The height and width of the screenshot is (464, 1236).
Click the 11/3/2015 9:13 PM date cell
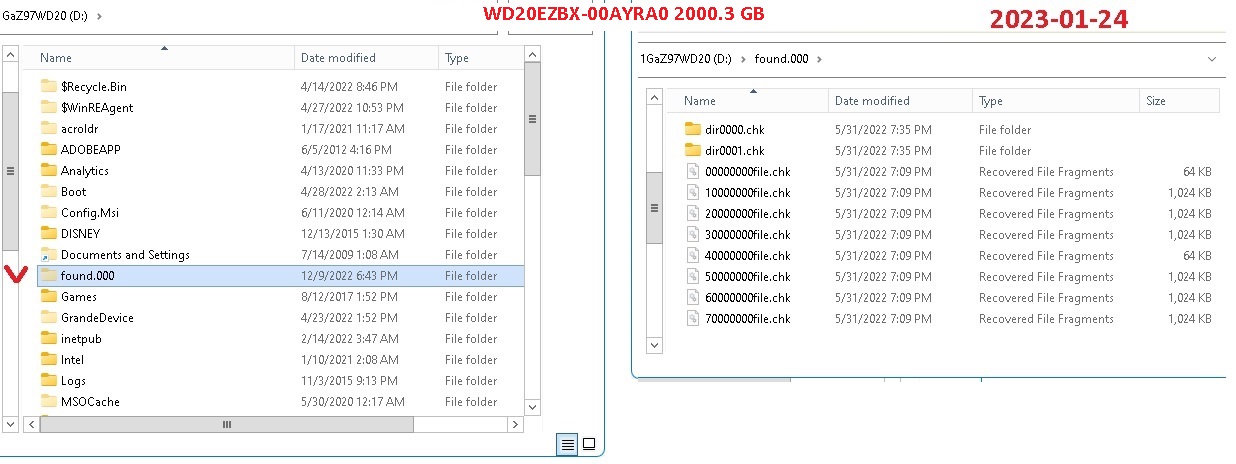click(x=349, y=381)
